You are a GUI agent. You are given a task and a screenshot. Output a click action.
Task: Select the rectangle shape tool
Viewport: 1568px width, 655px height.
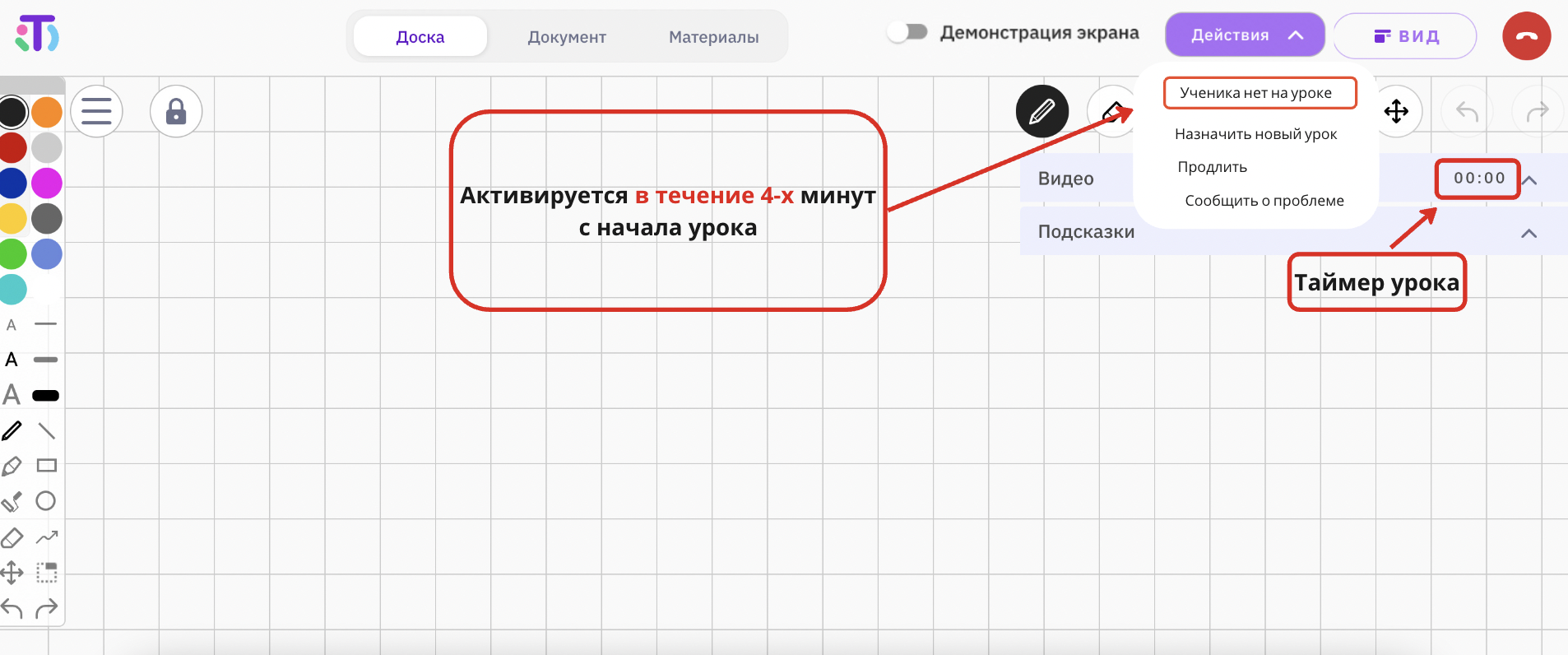click(47, 466)
